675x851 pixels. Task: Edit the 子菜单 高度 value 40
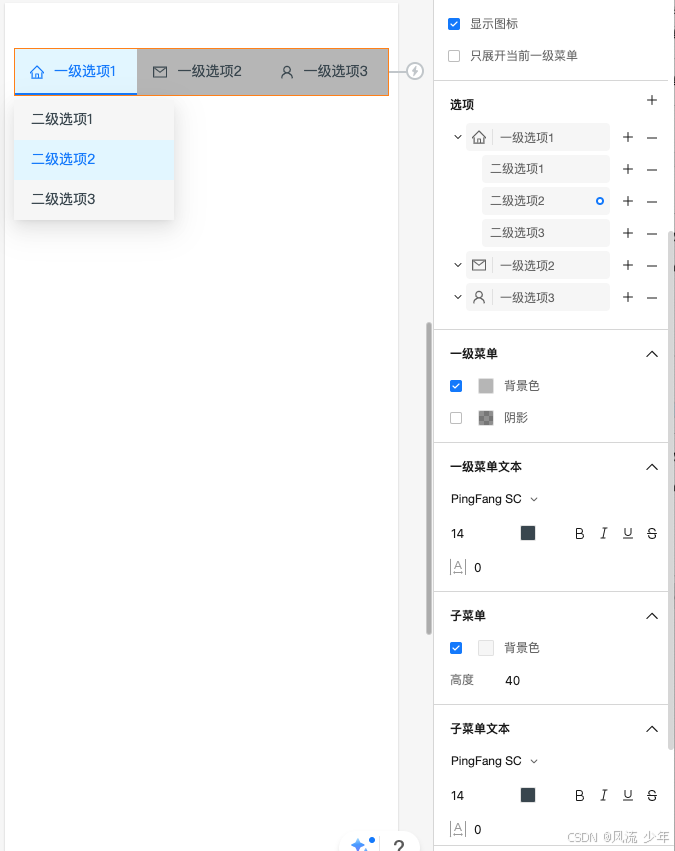point(513,681)
